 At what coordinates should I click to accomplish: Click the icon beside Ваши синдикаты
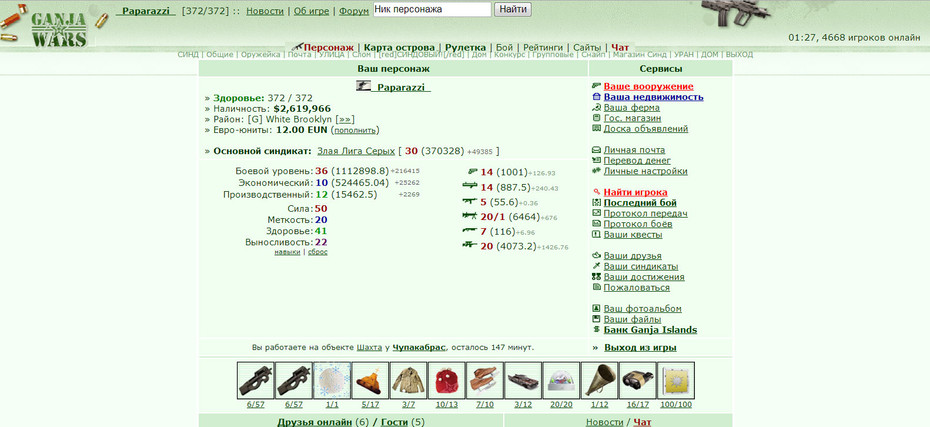click(x=597, y=266)
